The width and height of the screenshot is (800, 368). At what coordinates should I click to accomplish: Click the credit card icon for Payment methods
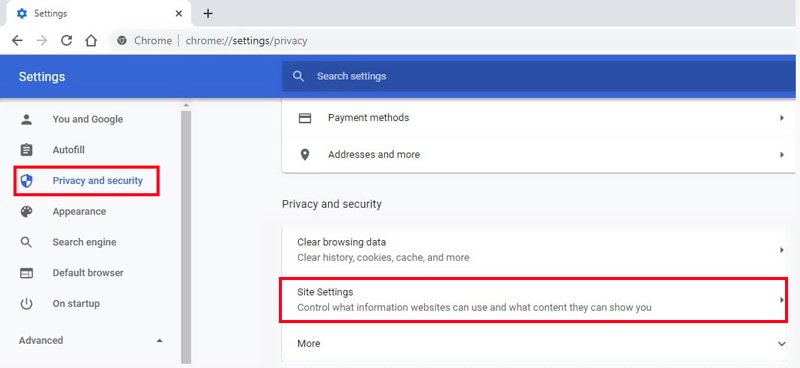tap(305, 118)
